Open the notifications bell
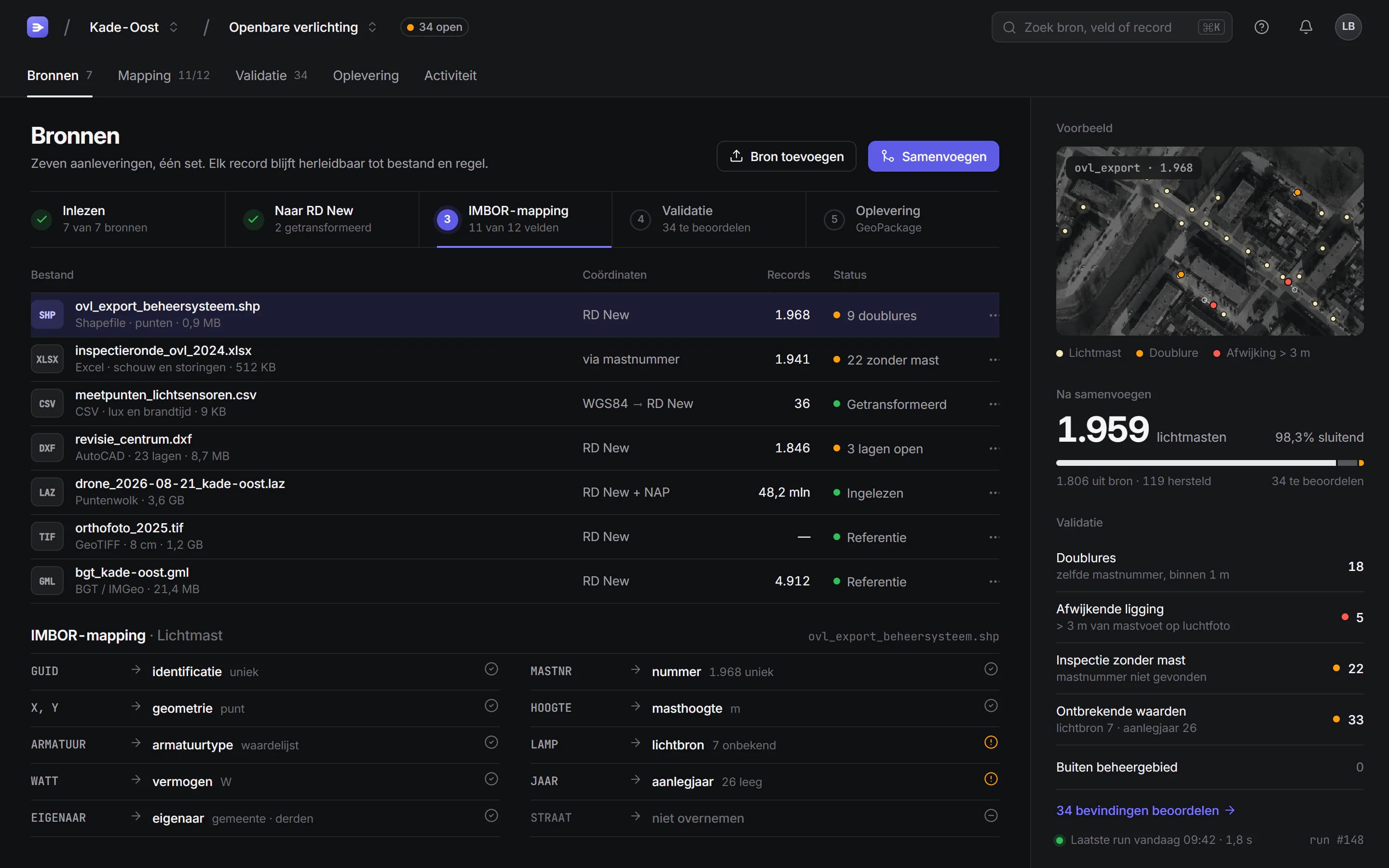This screenshot has height=868, width=1389. (x=1306, y=27)
